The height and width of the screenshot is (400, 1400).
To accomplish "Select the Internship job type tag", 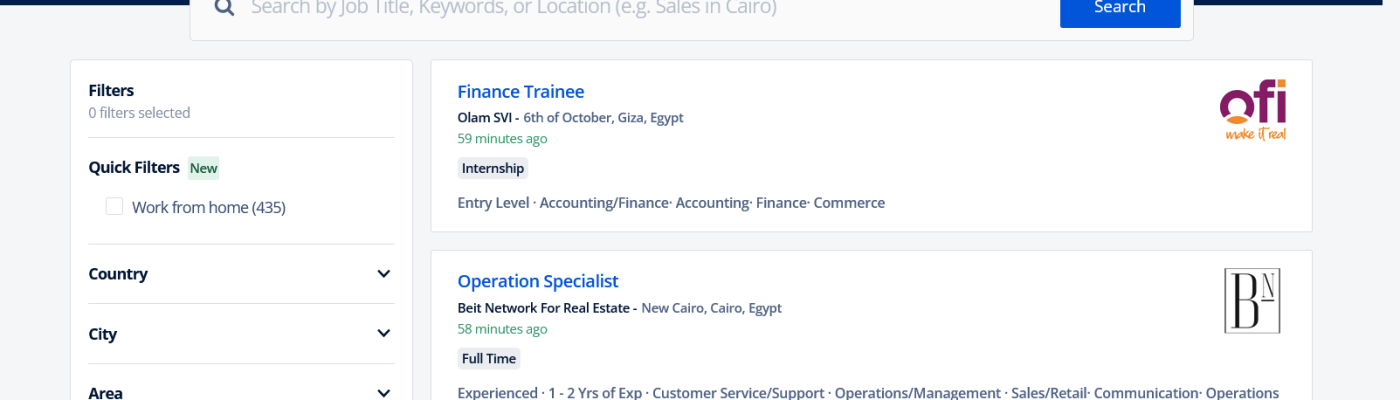I will coord(492,168).
